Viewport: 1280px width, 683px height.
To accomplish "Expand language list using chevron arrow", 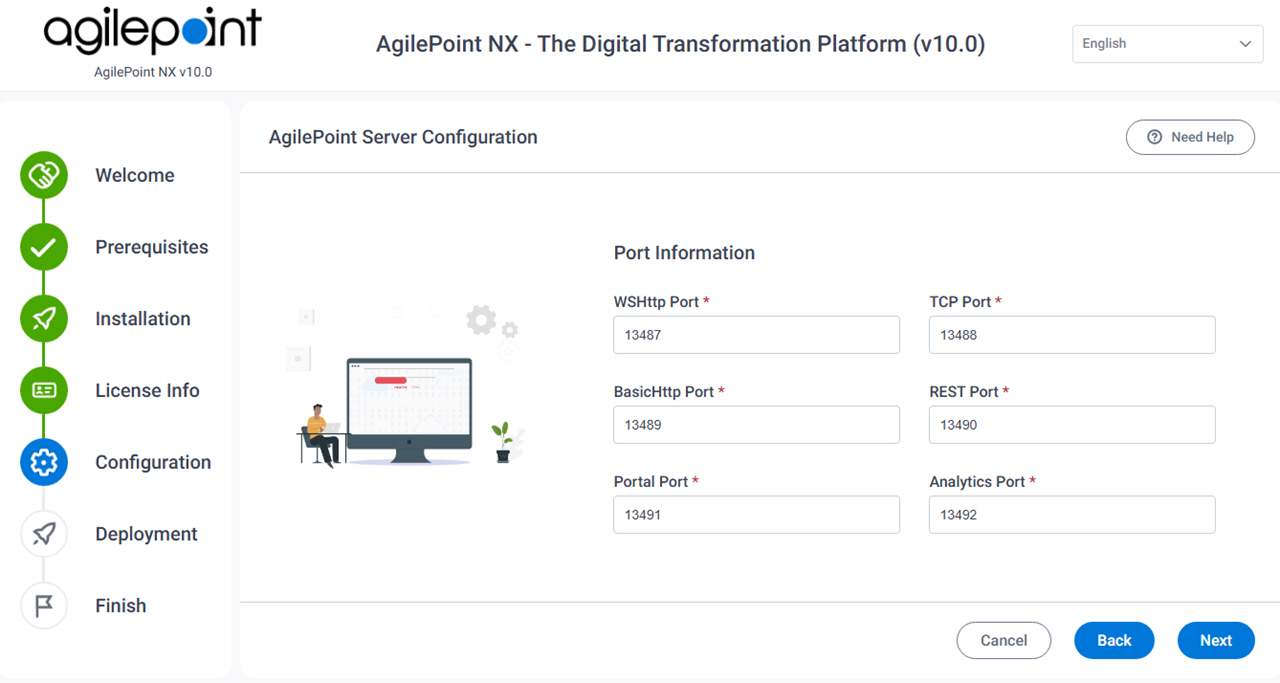I will click(1245, 44).
